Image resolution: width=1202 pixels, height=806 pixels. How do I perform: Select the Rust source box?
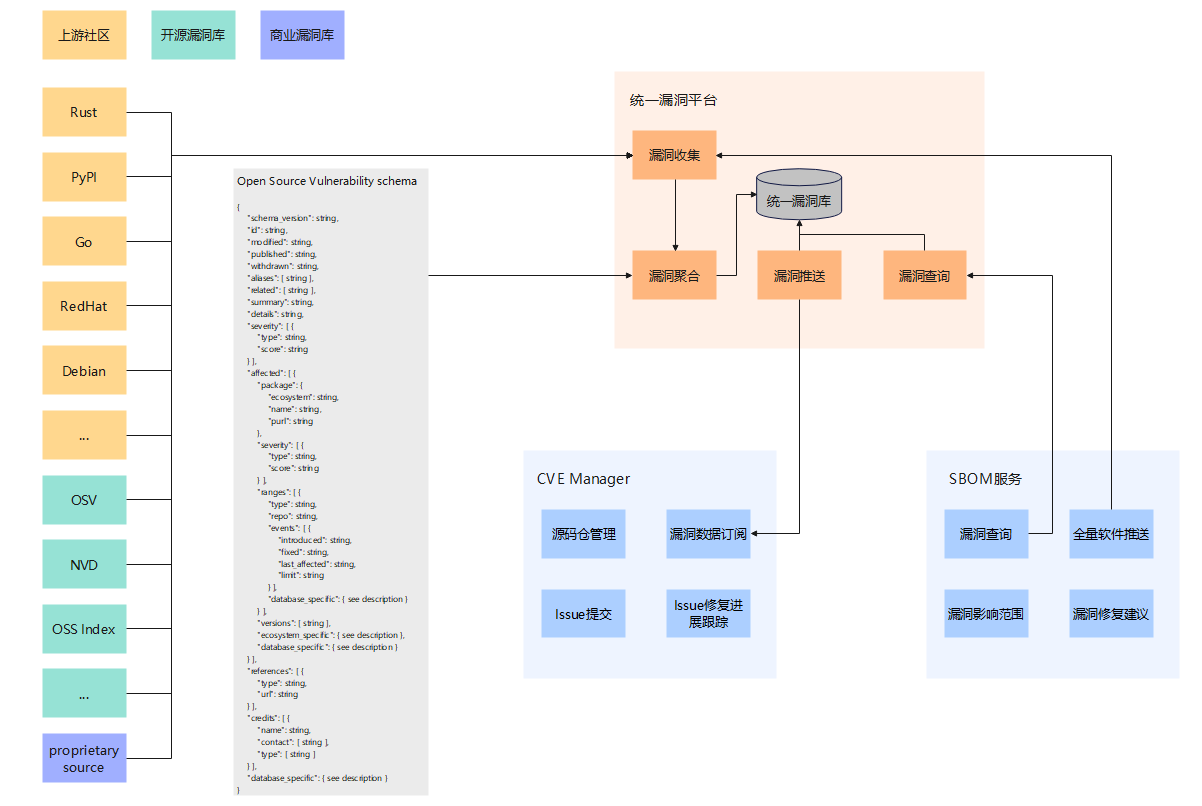coord(84,112)
